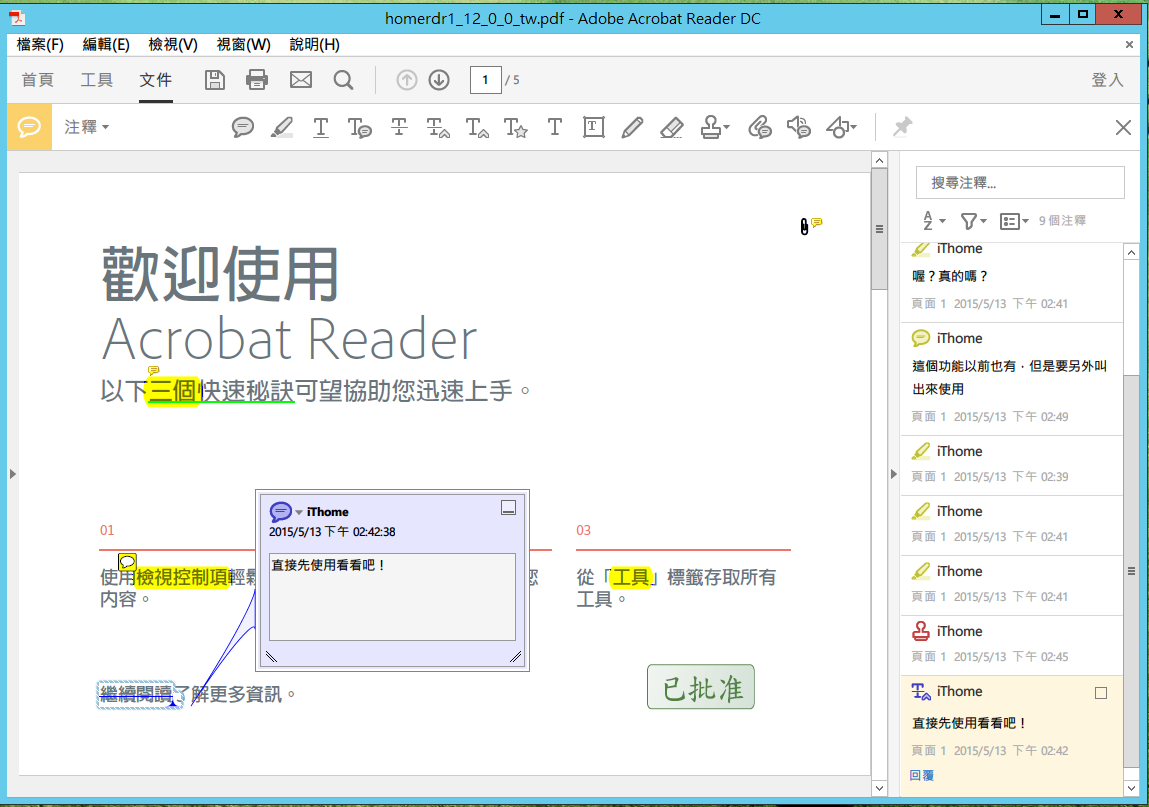
Task: Check the checkbox on the iThome text comment
Action: [1100, 692]
